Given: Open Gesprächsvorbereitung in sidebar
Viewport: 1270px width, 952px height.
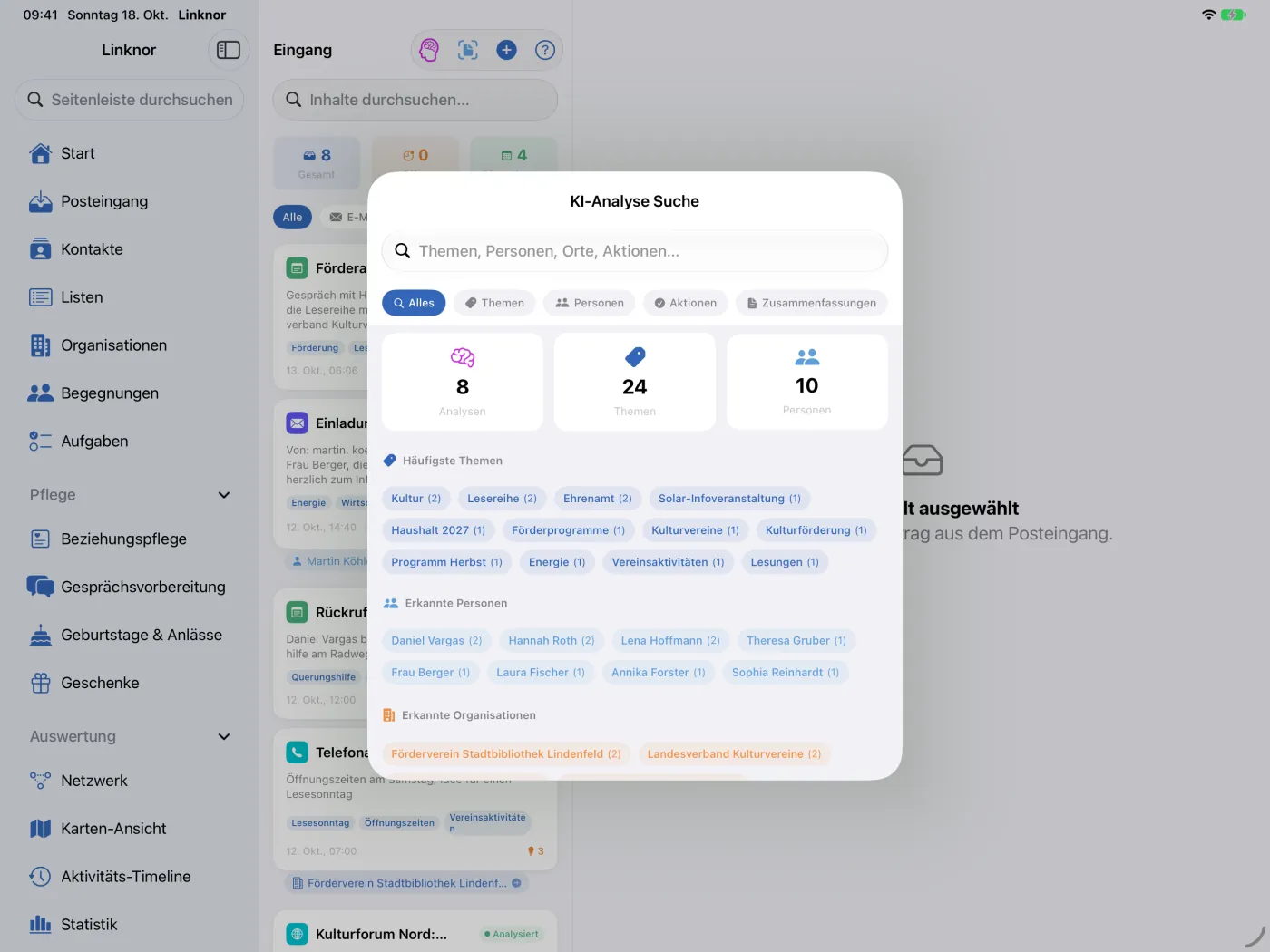Looking at the screenshot, I should point(130,587).
